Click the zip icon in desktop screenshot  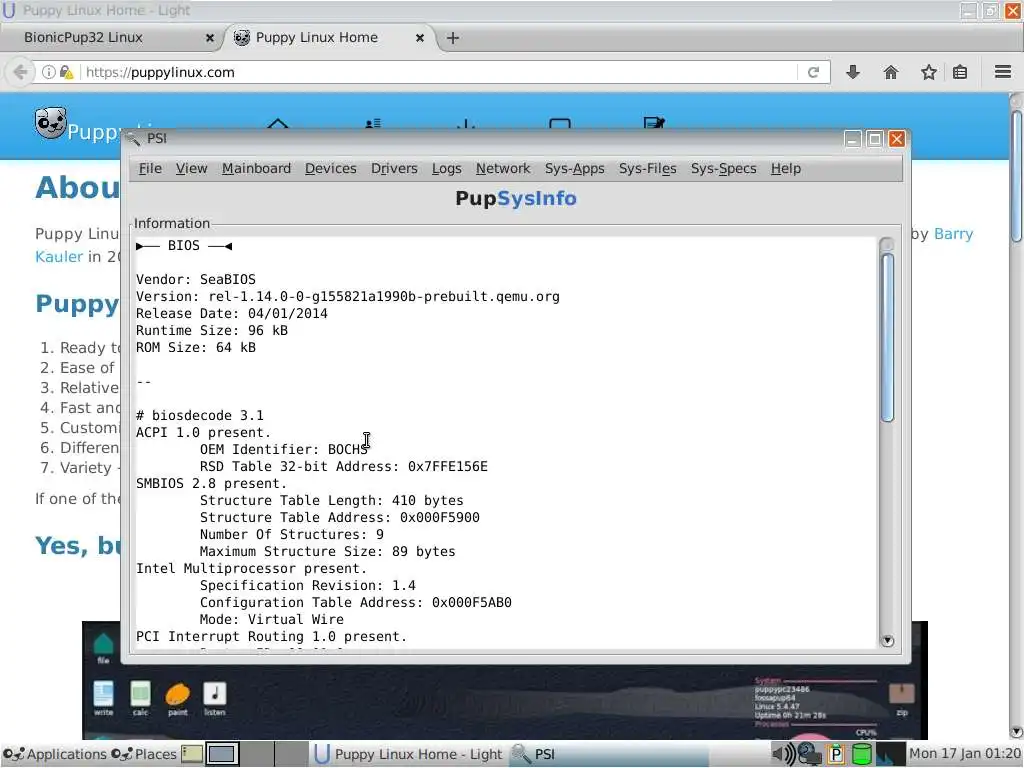[902, 698]
